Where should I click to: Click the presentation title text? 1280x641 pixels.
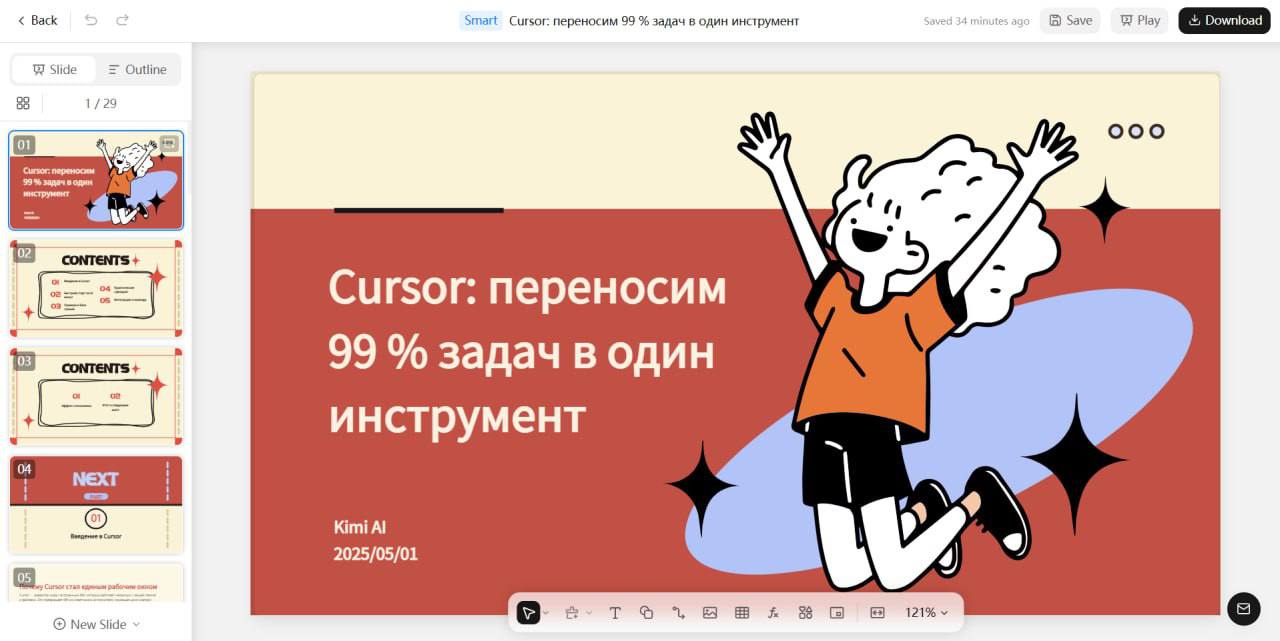[654, 20]
